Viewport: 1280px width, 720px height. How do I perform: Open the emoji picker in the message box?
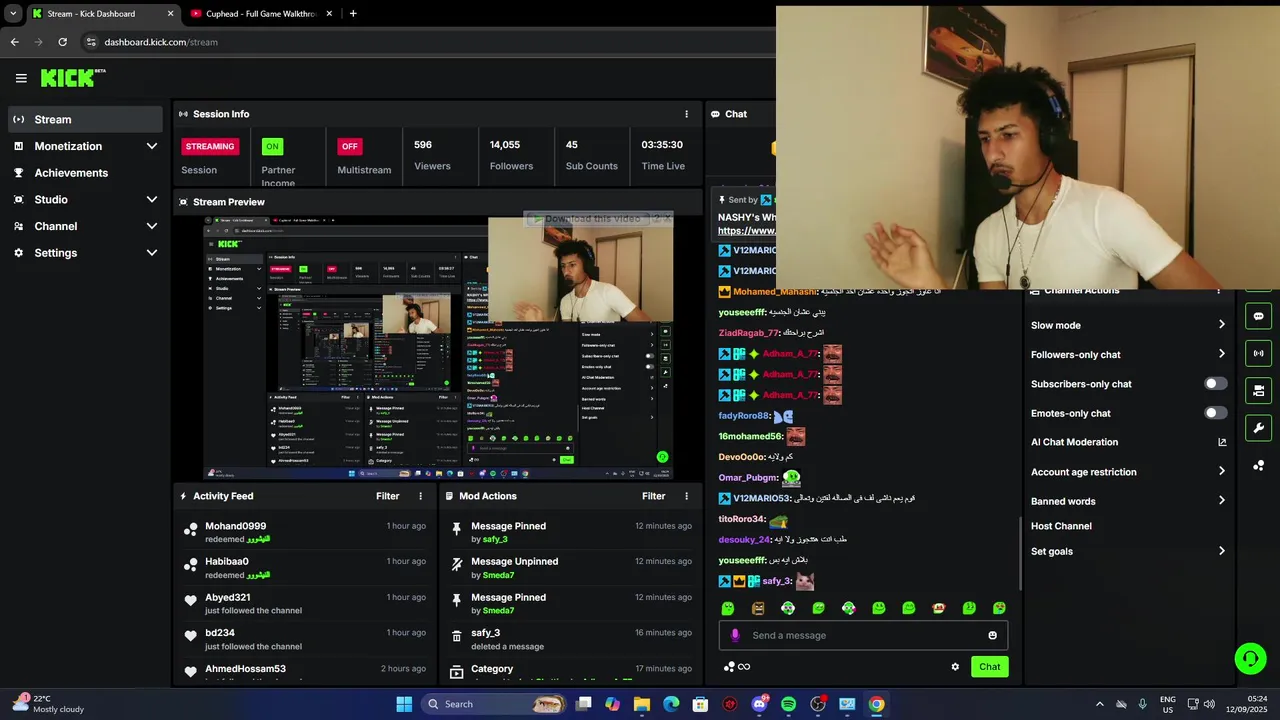tap(992, 635)
